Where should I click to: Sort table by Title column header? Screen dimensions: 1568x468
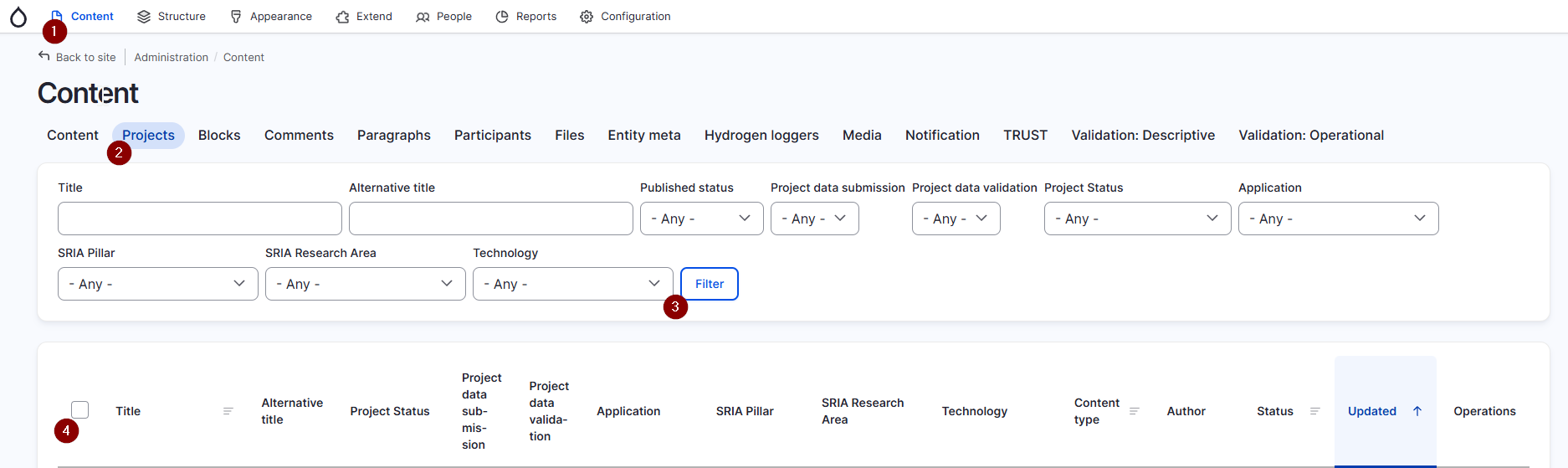point(128,411)
